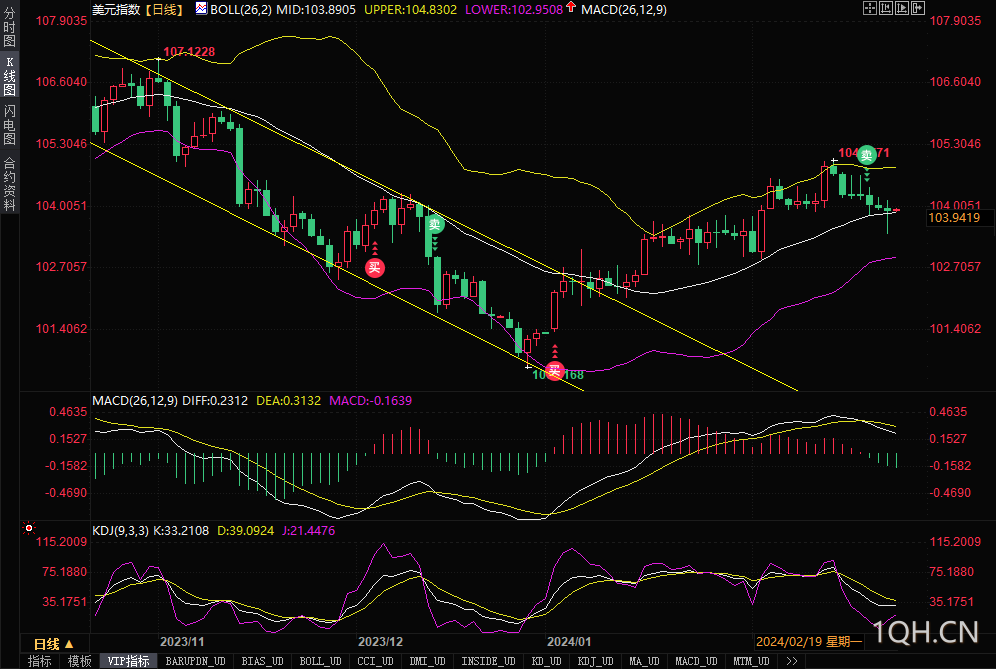Apply the BARUPDN_UD indicator

click(x=195, y=661)
